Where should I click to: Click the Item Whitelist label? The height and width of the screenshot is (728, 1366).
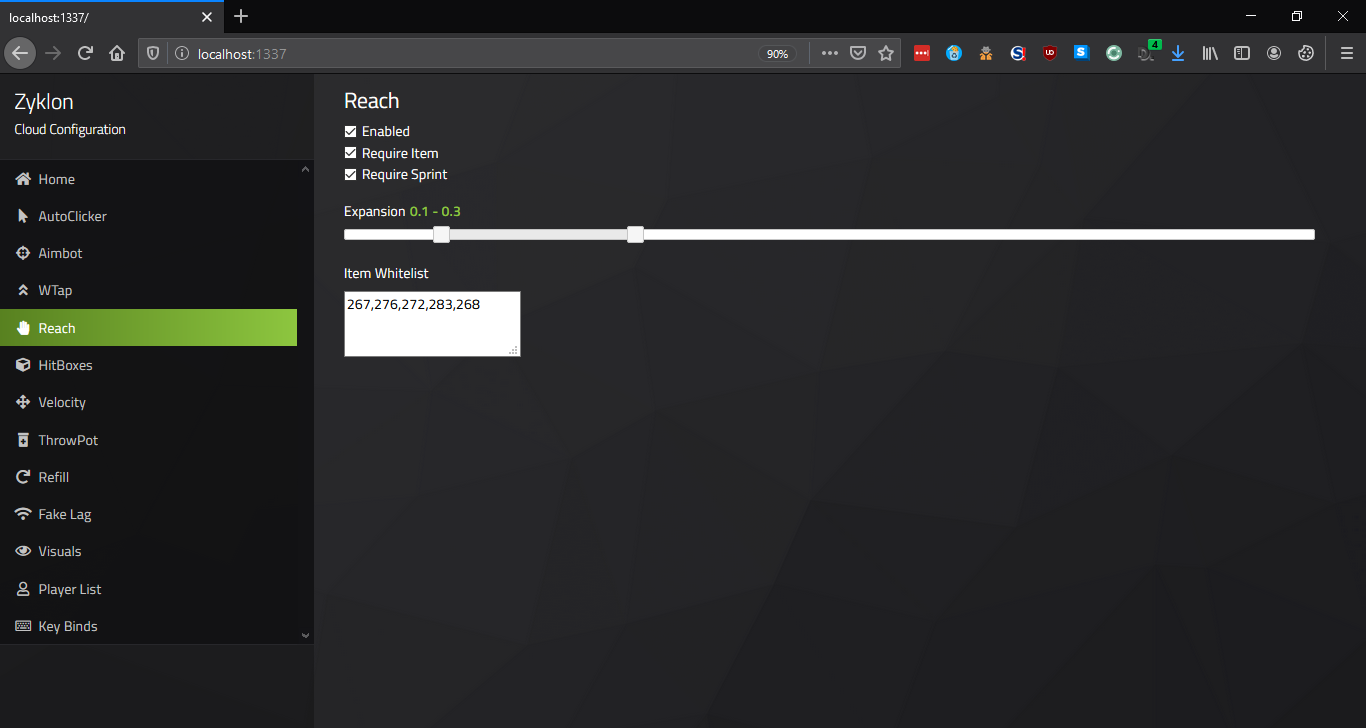click(x=386, y=273)
